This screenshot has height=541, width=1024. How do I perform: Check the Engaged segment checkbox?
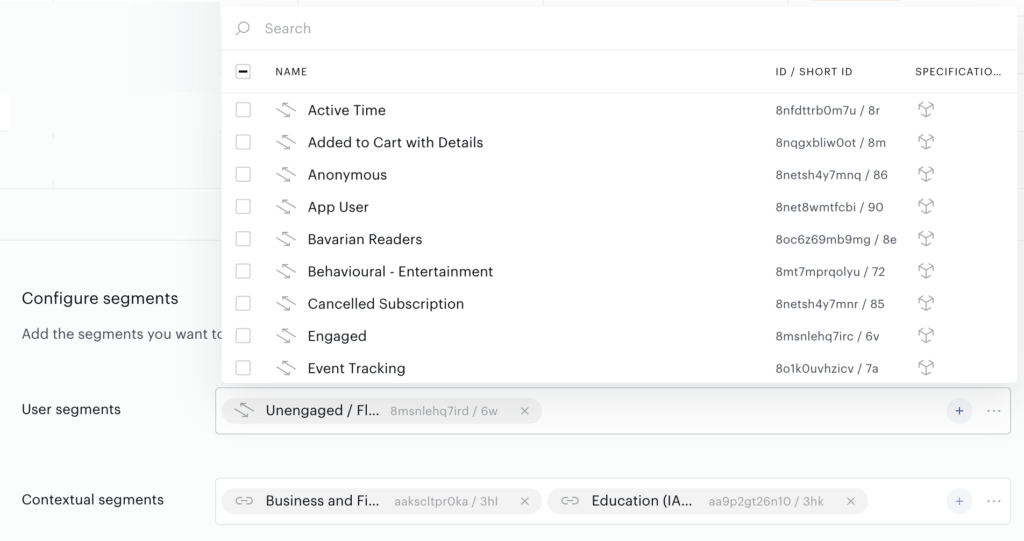point(243,335)
